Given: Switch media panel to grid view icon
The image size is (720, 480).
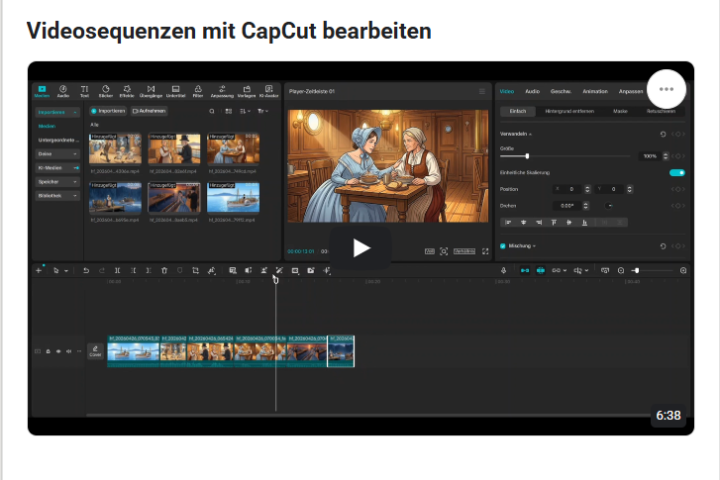Looking at the screenshot, I should coord(228,111).
